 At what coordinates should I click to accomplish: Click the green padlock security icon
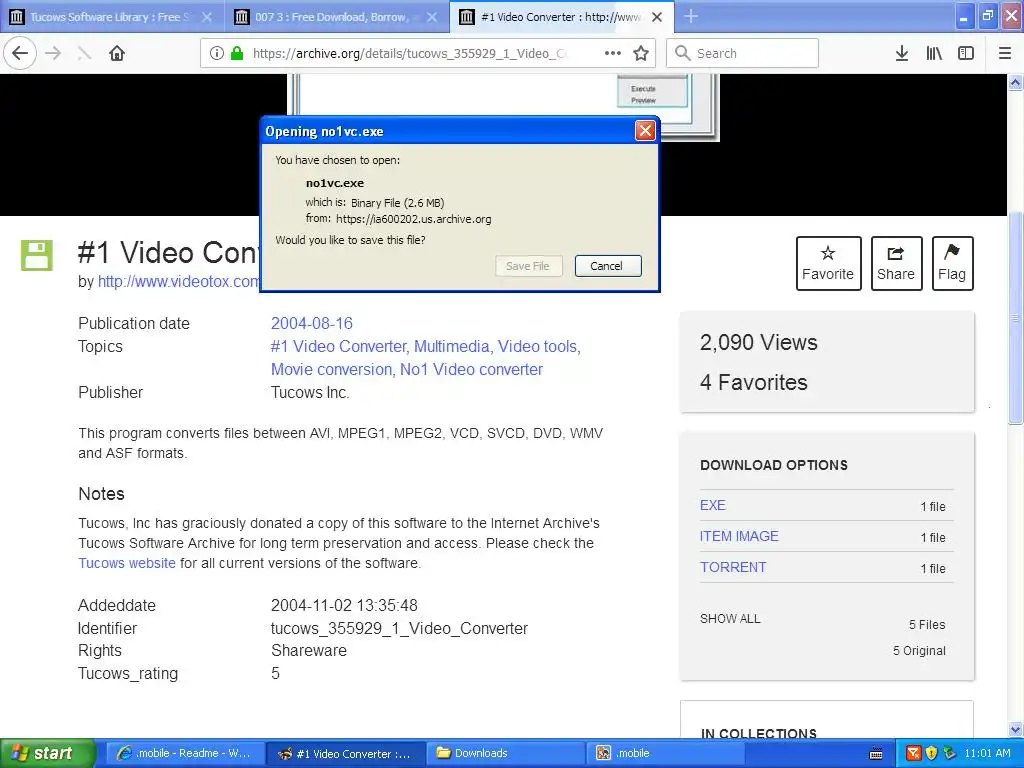237,54
